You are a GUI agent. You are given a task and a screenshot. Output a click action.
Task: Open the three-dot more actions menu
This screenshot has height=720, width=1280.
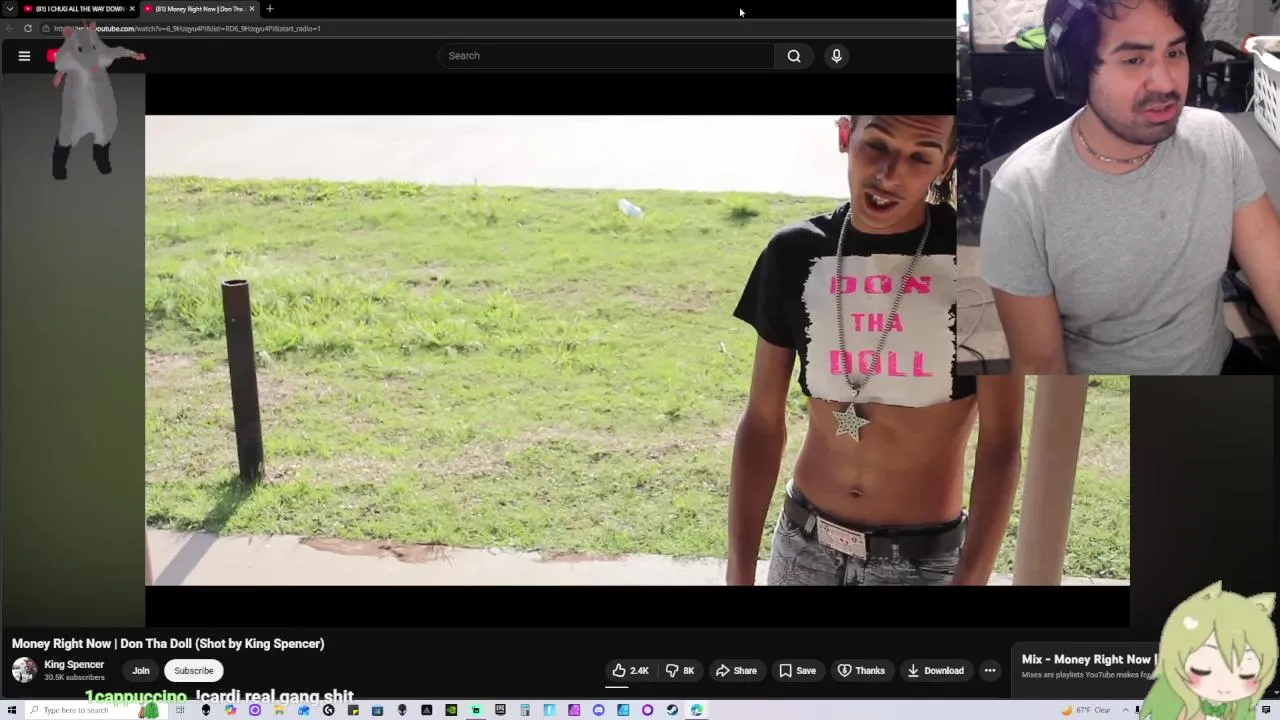click(990, 671)
